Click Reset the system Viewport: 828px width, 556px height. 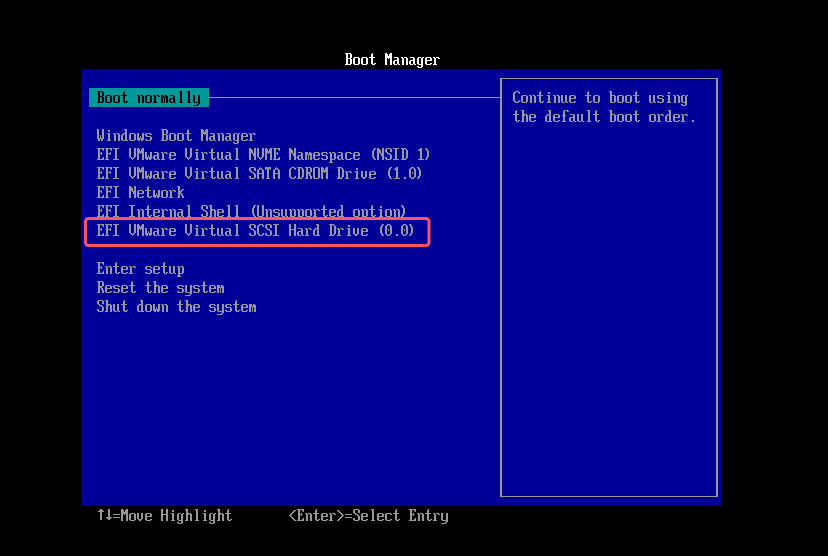(160, 288)
